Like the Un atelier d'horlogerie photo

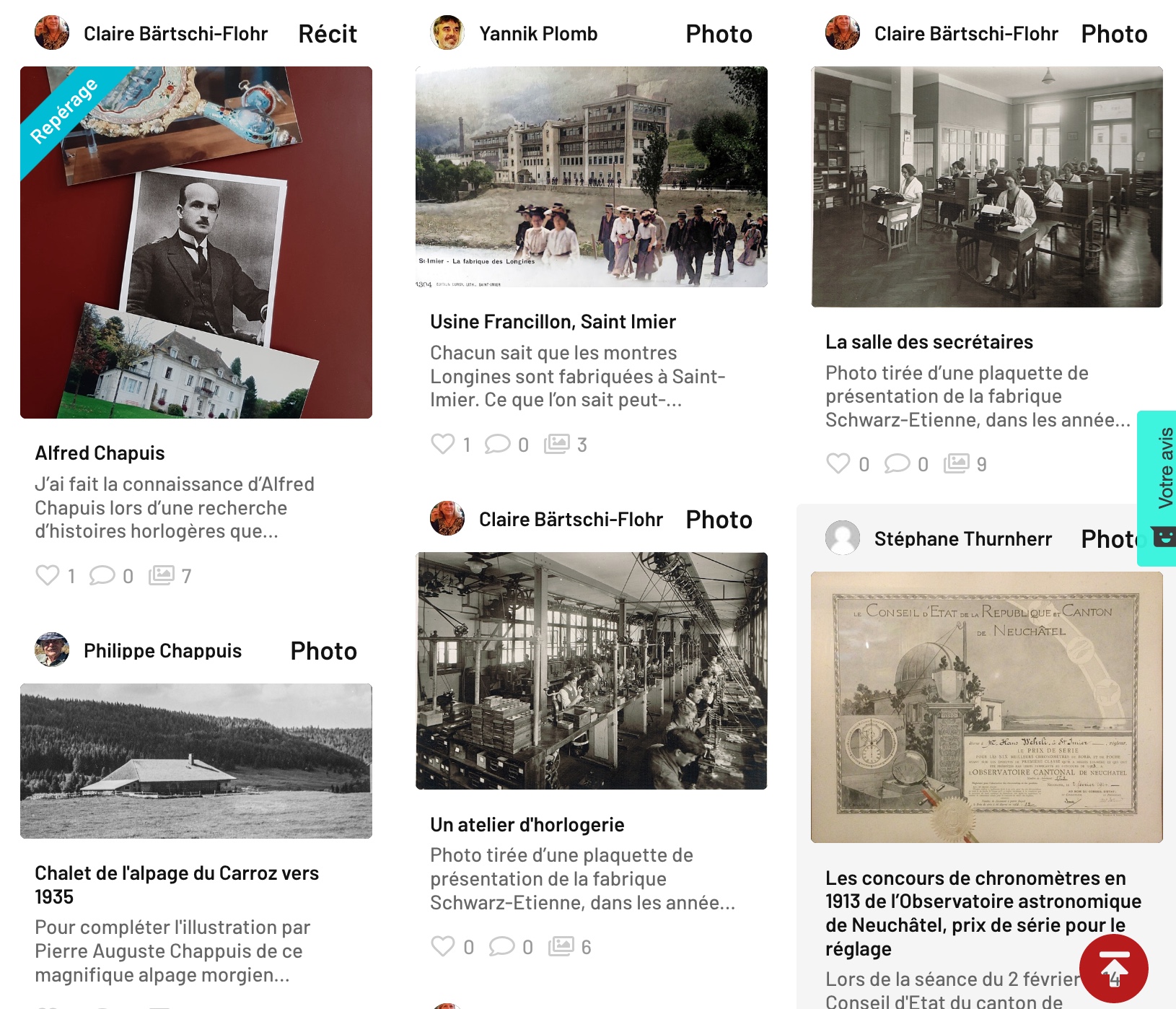click(442, 946)
